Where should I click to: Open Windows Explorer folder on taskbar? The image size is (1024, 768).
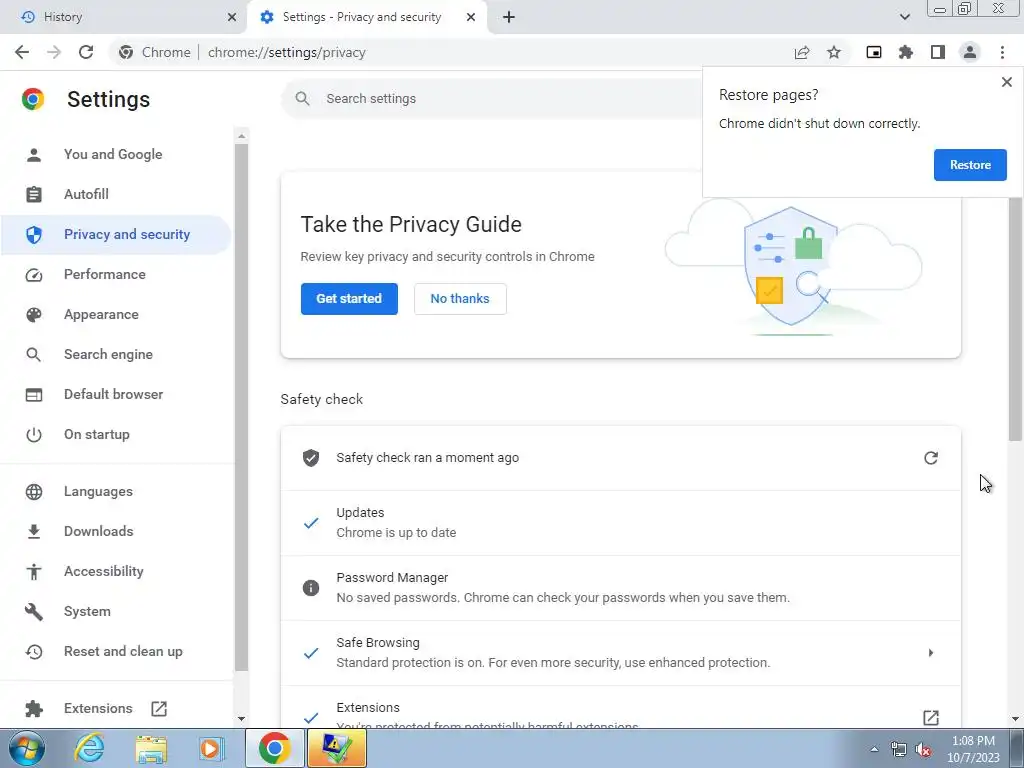click(x=151, y=748)
